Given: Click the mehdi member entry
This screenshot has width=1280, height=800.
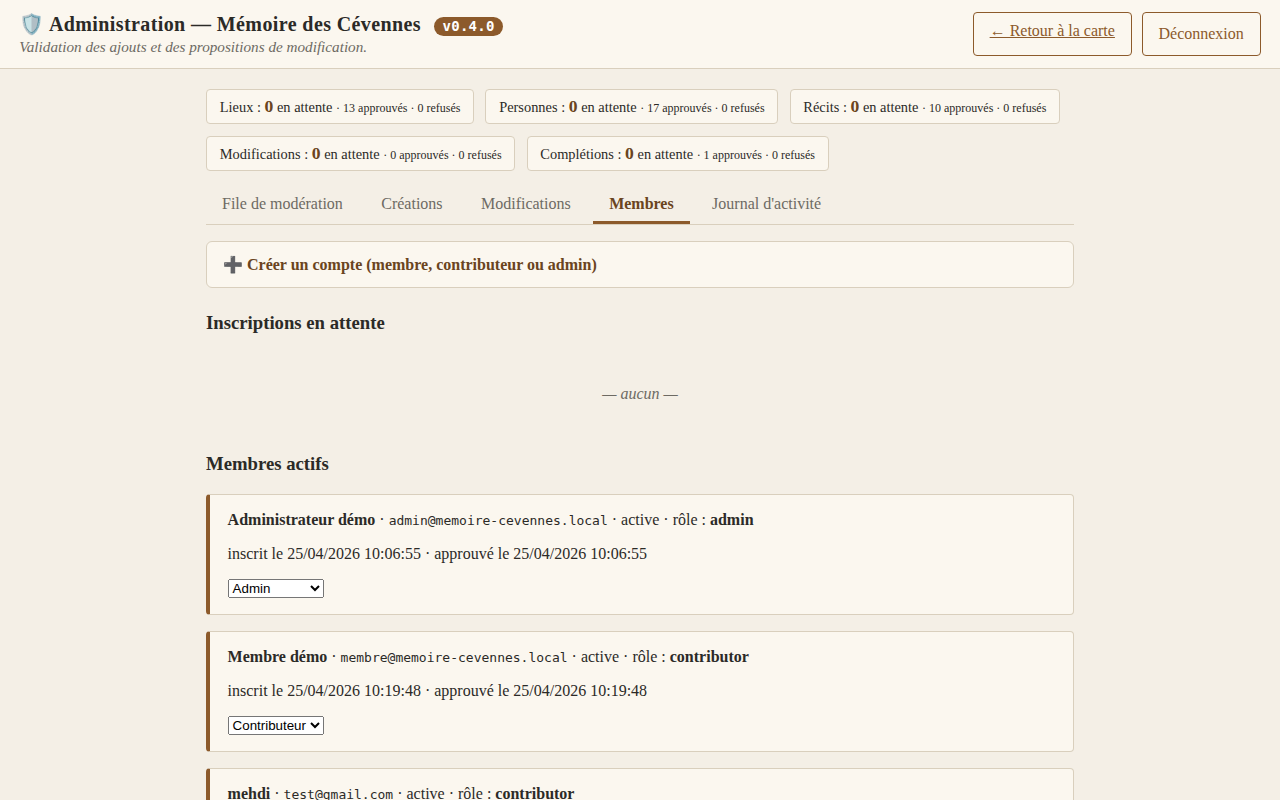Looking at the screenshot, I should (247, 792).
